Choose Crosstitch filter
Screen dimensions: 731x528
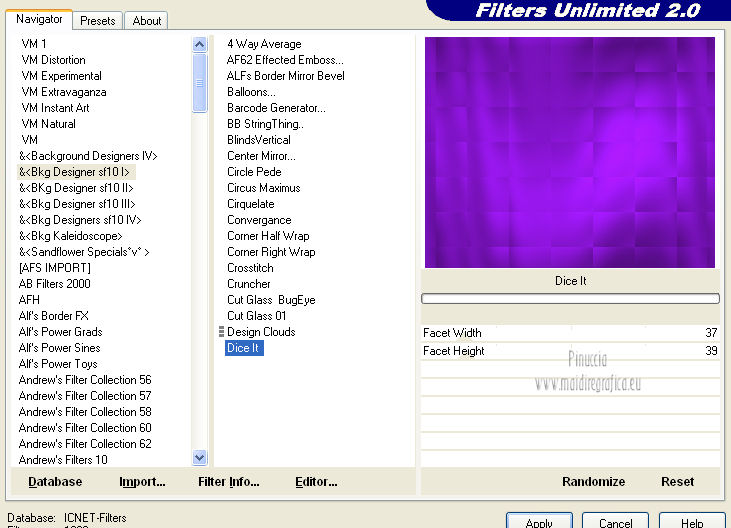[x=250, y=268]
